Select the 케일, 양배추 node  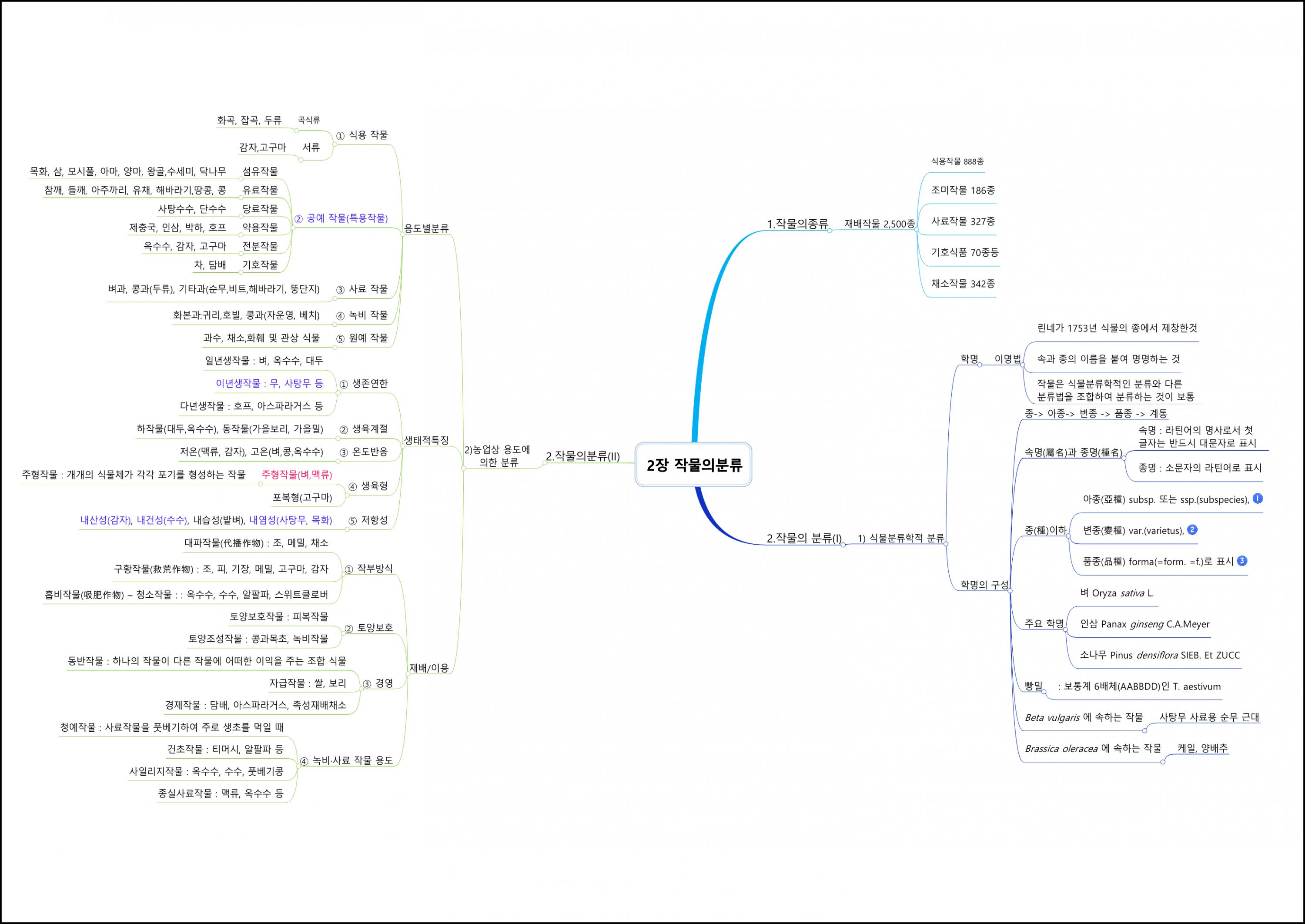click(x=1203, y=748)
